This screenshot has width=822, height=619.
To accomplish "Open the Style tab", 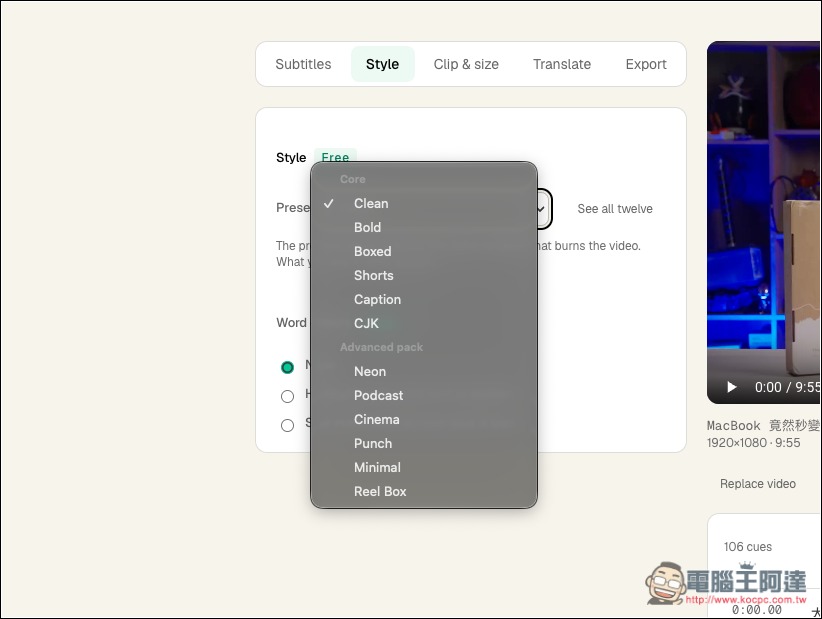I will coord(382,64).
